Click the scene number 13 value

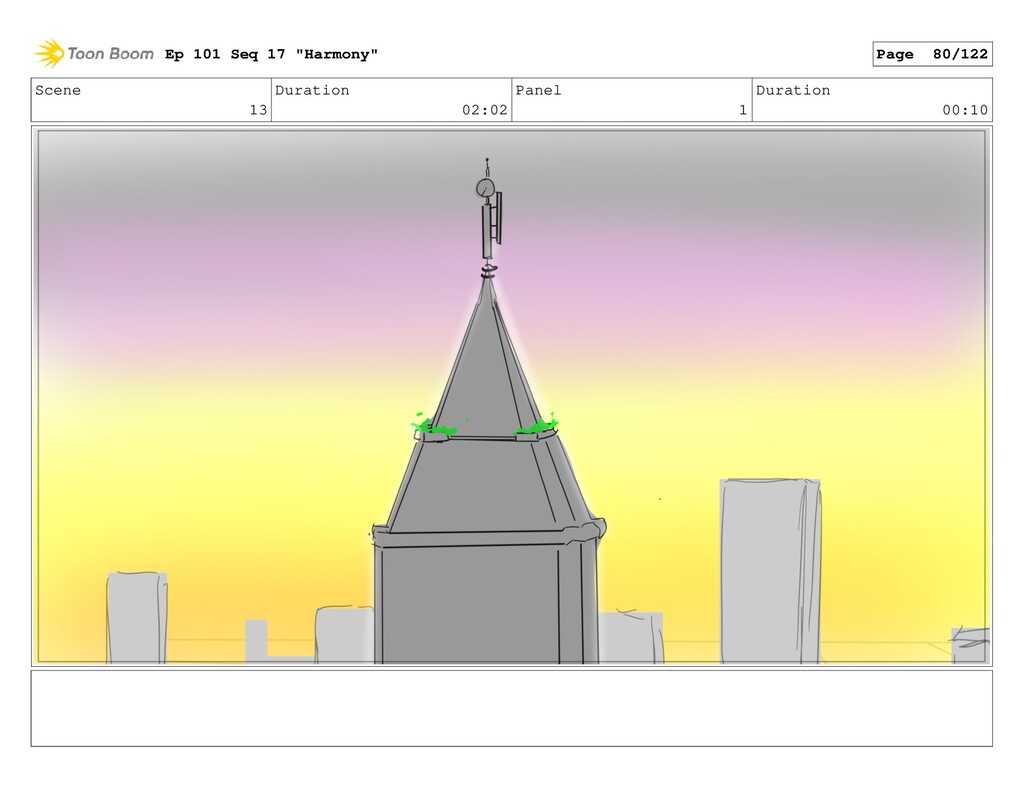point(258,110)
